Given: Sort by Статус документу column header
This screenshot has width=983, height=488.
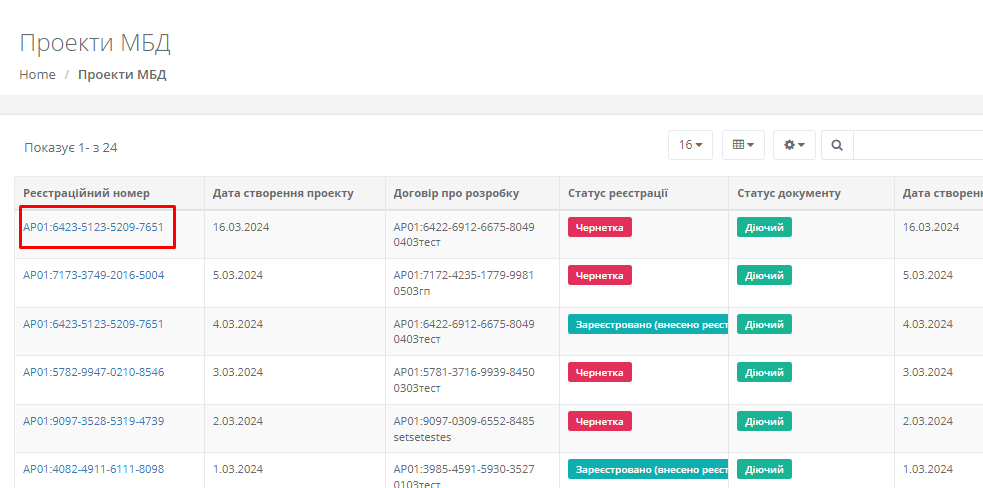Looking at the screenshot, I should tap(788, 193).
